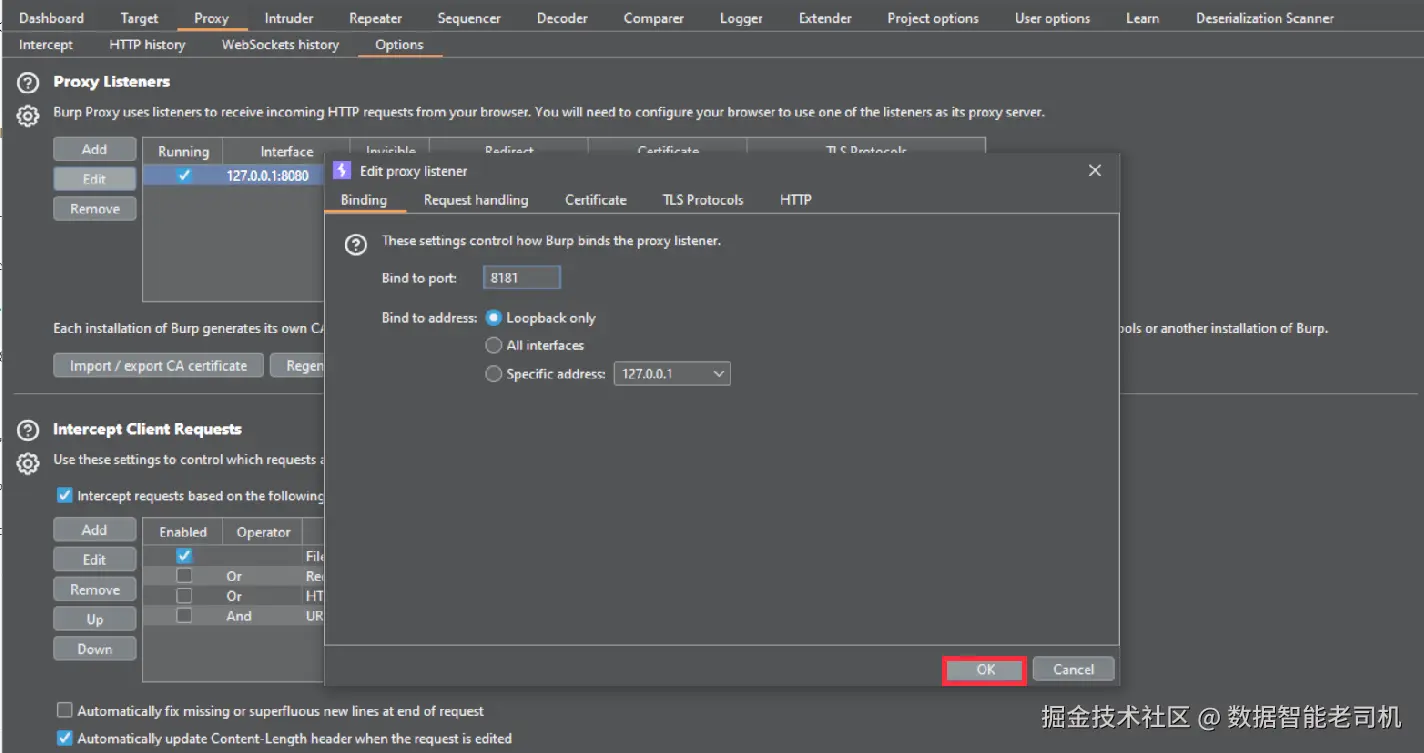Go to the Intruder tab
Image resolution: width=1424 pixels, height=753 pixels.
pos(289,18)
